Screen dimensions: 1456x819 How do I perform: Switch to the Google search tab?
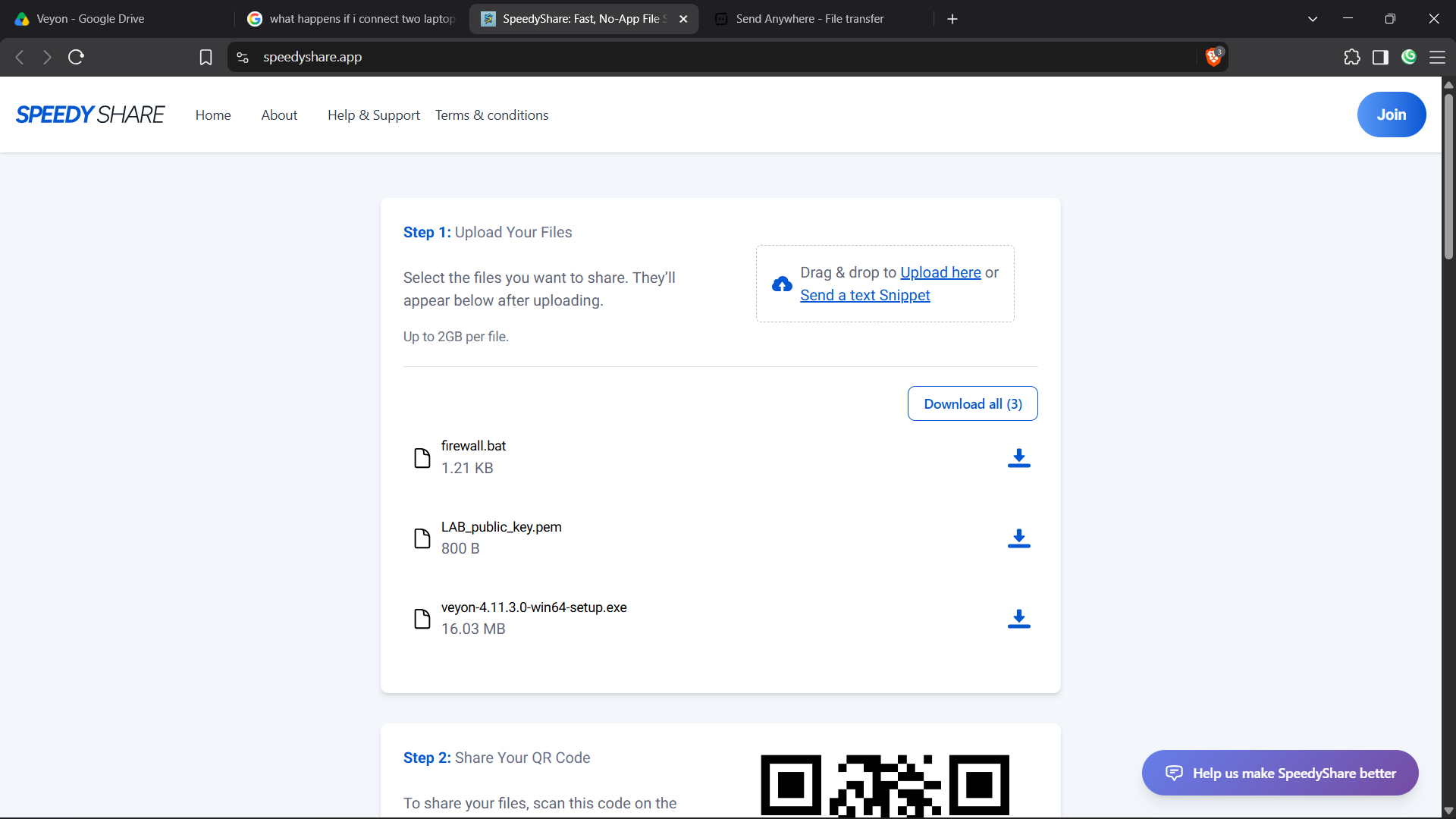353,19
